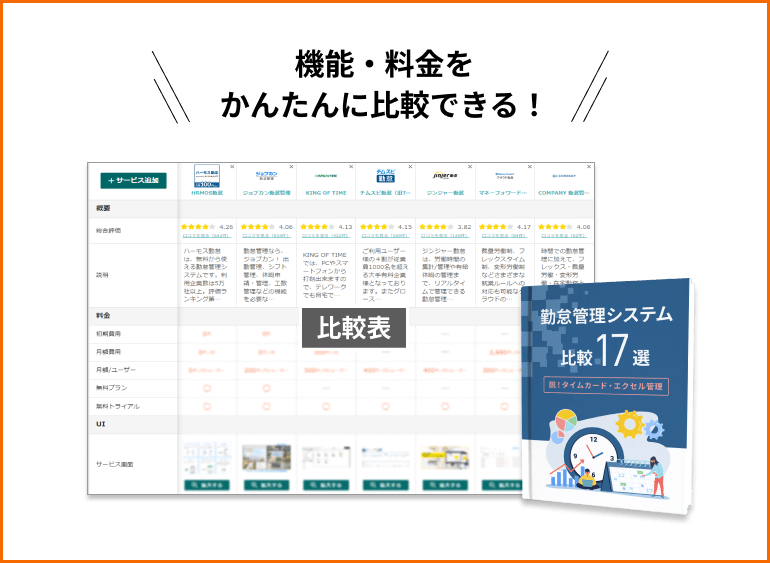Click the headline 機能・料金を かんたんに比較できる！
Viewport: 770px width, 563px height.
(x=381, y=86)
